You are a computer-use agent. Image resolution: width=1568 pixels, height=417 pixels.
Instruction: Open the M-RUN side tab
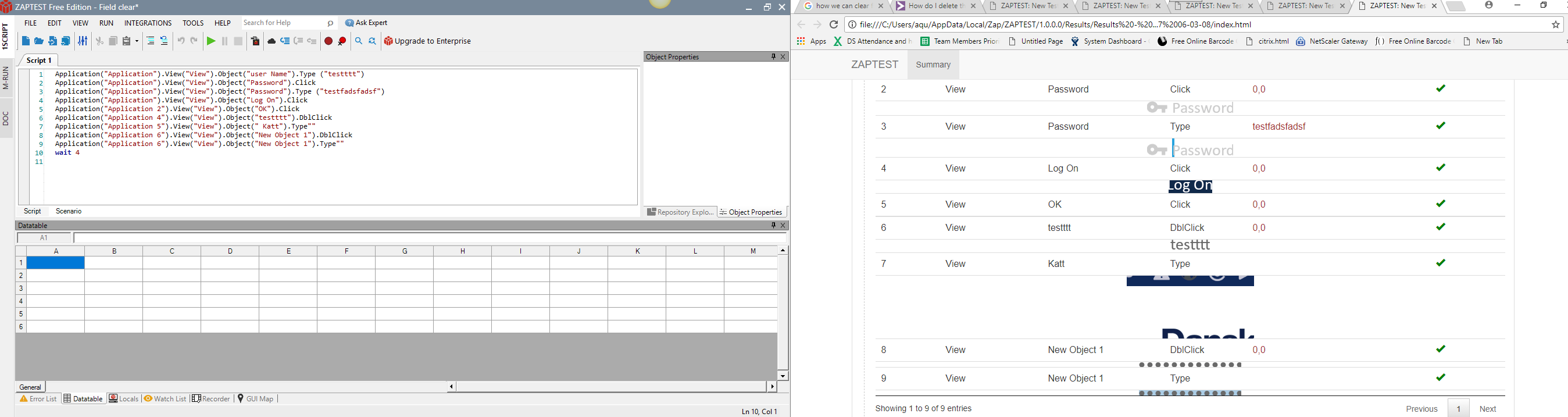[6, 78]
